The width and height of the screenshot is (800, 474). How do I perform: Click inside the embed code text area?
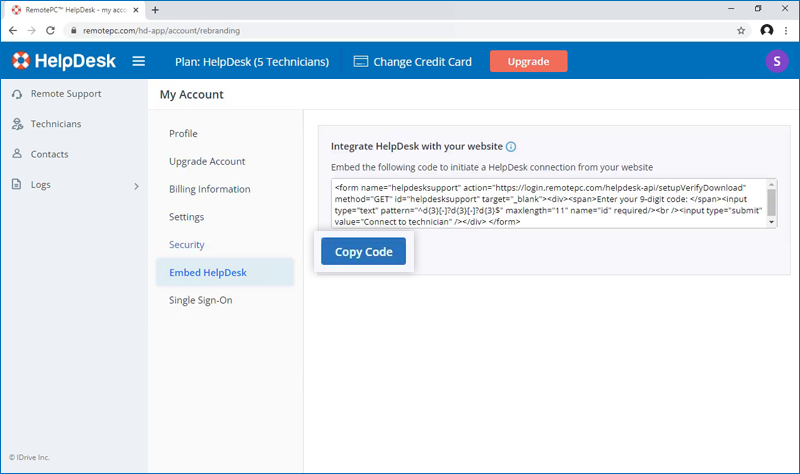point(549,204)
